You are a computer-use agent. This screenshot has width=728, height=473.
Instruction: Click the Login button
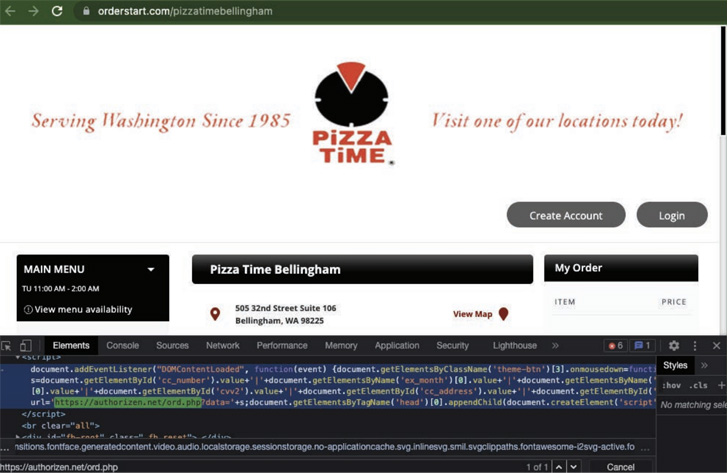[x=671, y=215]
